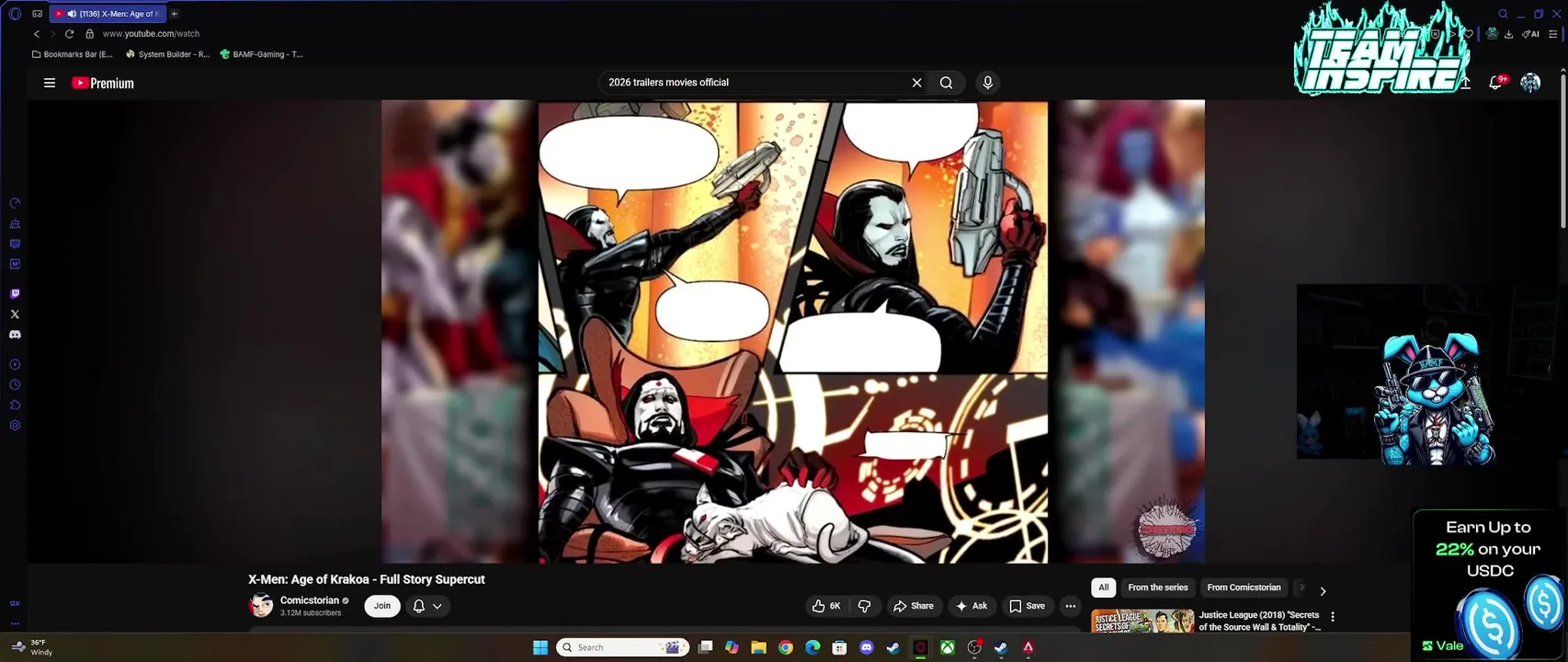This screenshot has height=662, width=1568.
Task: Open YouTube notifications bell
Action: (1495, 83)
